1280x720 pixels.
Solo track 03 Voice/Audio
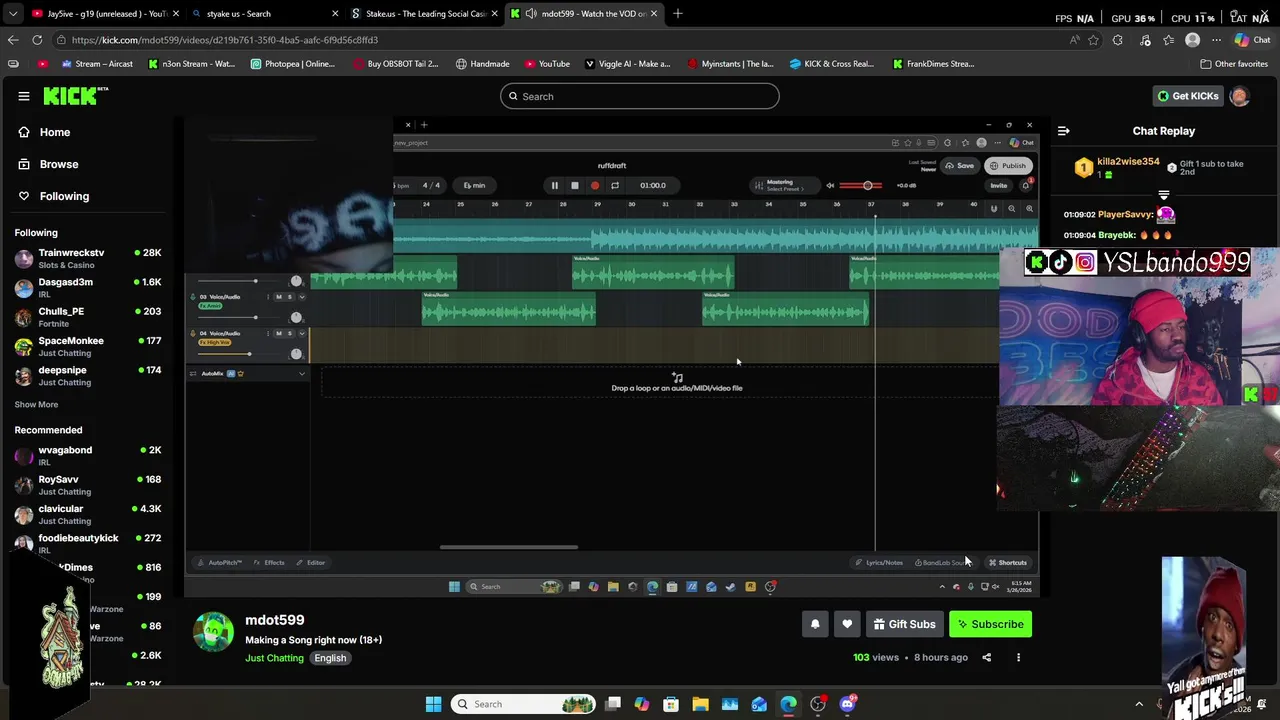pos(290,296)
